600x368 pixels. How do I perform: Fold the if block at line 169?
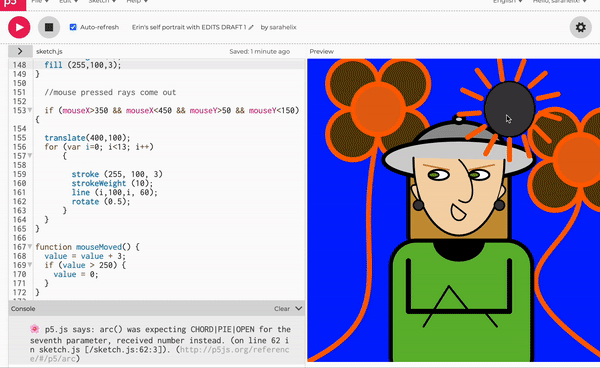(x=30, y=265)
